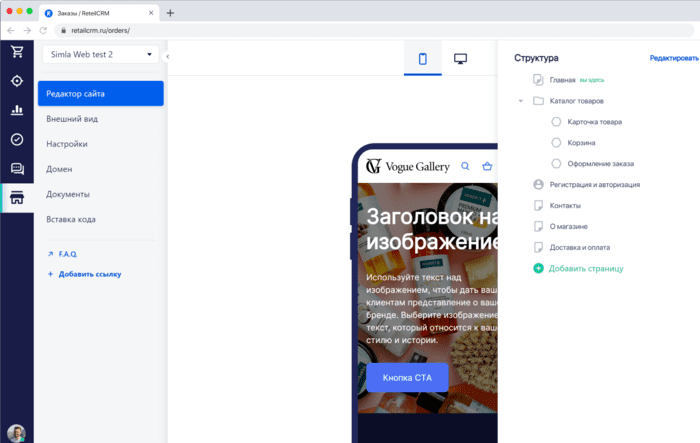Click search icon in phone preview
The image size is (700, 443).
[x=465, y=166]
